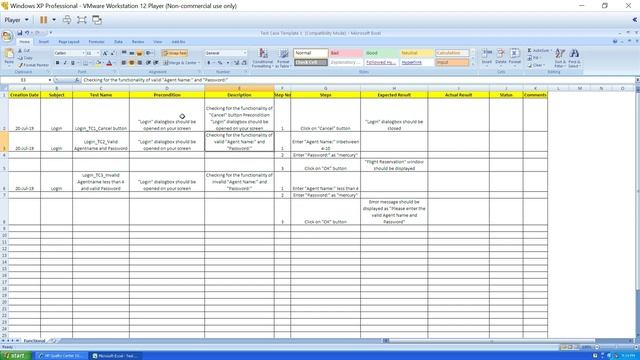This screenshot has width=640, height=360.
Task: Open Conditional Formatting menu
Action: click(x=262, y=58)
